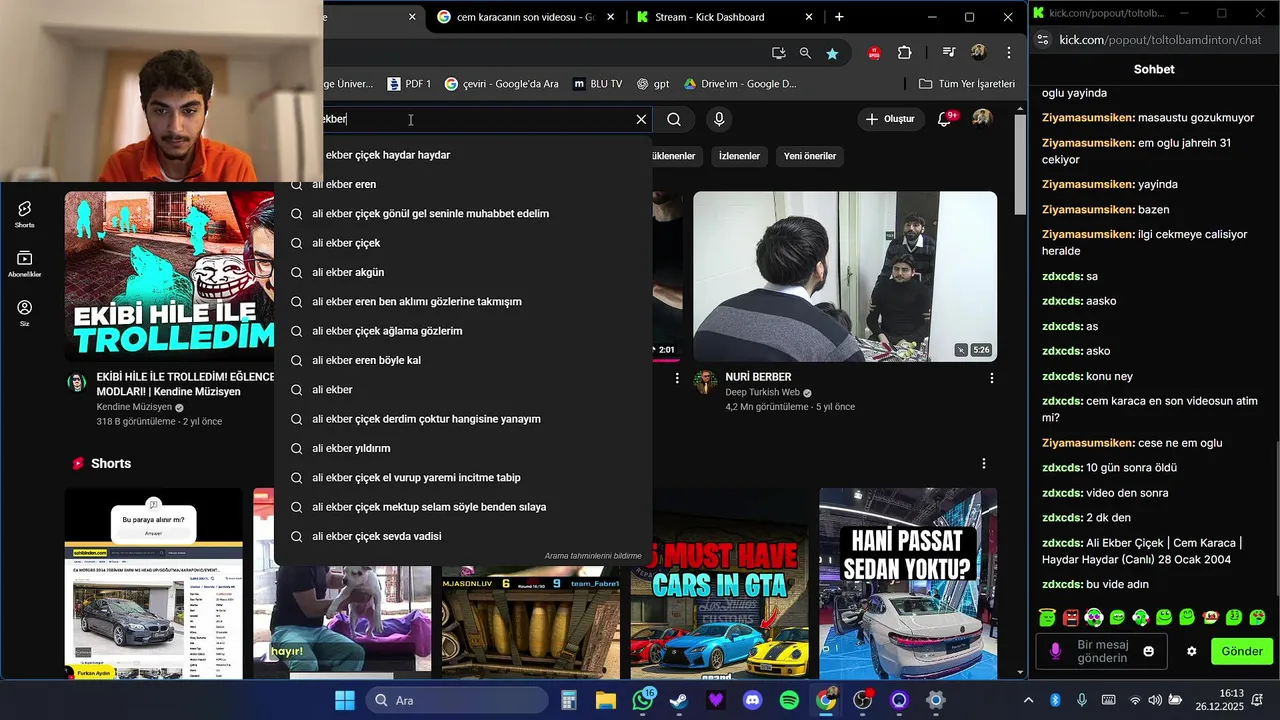Open new Chrome tab with plus
The height and width of the screenshot is (720, 1280).
[839, 17]
